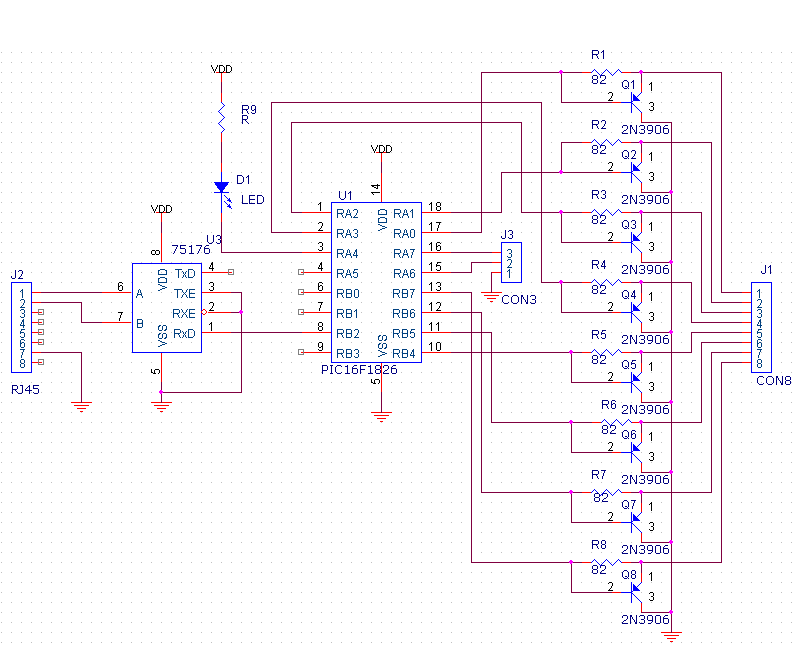Click the RB2 pin label on U1
Image resolution: width=800 pixels, height=650 pixels.
[348, 334]
